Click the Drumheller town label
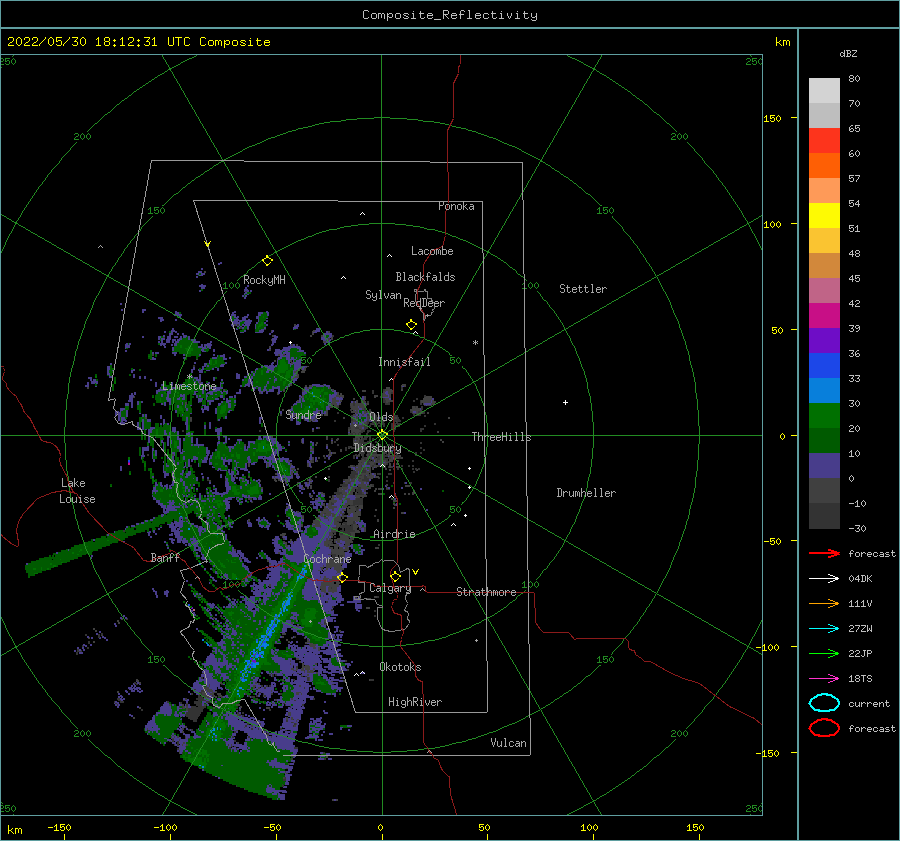Image resolution: width=900 pixels, height=841 pixels. point(586,493)
